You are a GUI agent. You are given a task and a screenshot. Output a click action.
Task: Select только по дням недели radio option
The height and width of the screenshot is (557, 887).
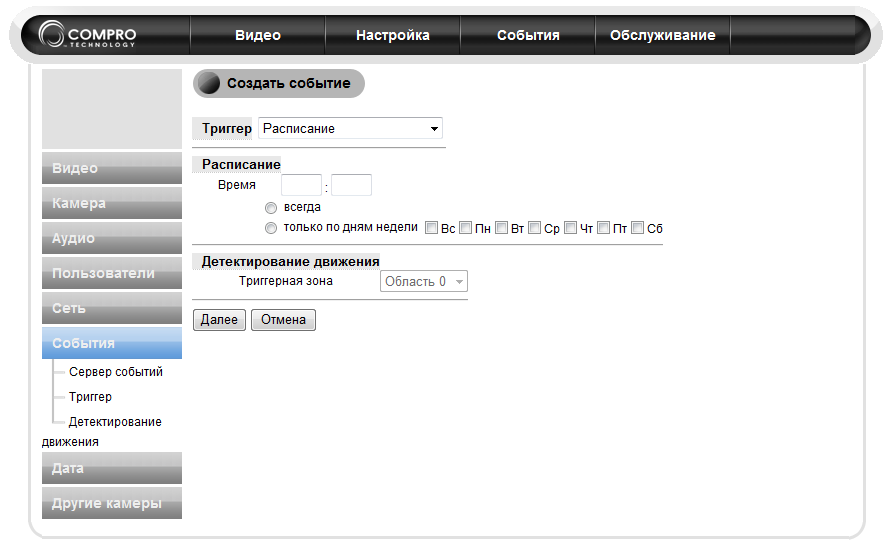point(271,228)
